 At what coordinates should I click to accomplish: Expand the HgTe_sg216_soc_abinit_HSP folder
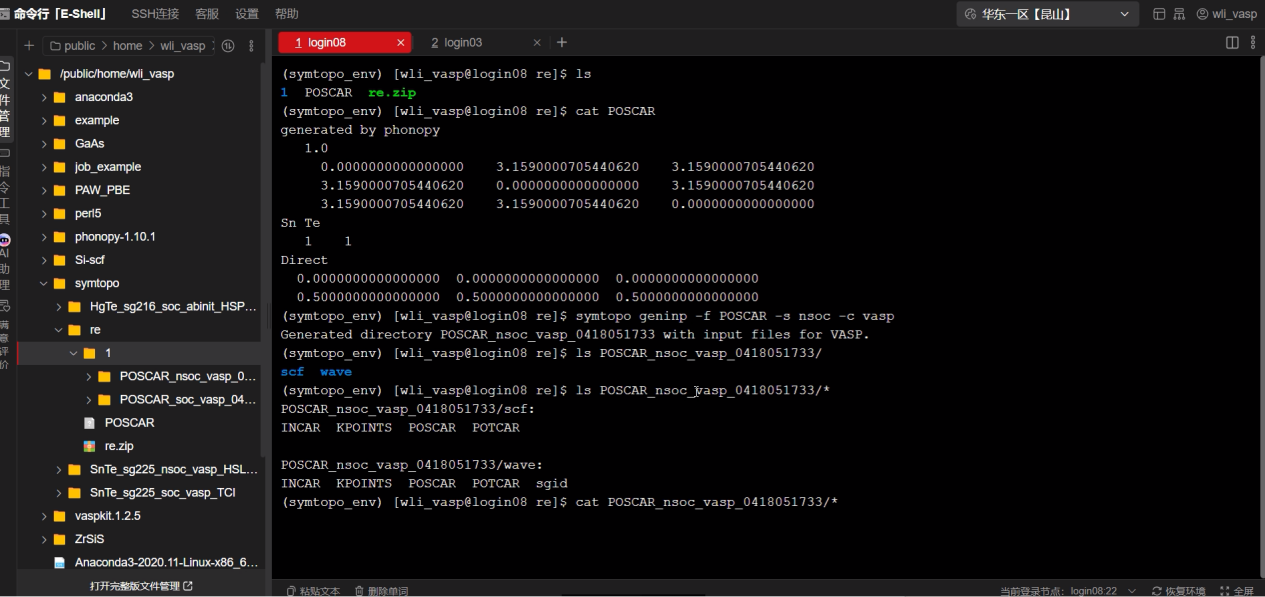tap(59, 306)
